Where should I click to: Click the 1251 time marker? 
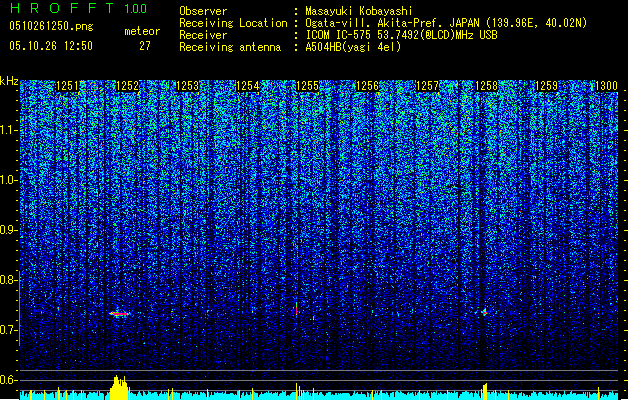67,86
